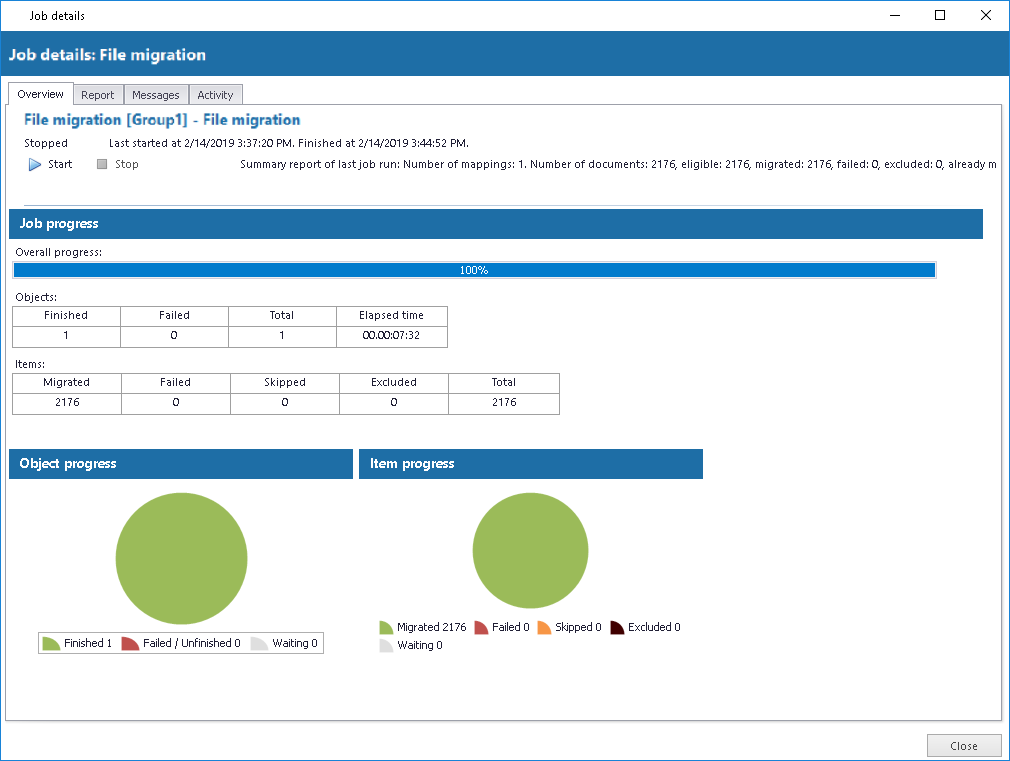Click the green Migrated 2176 legend icon
This screenshot has height=761, width=1010.
point(386,628)
